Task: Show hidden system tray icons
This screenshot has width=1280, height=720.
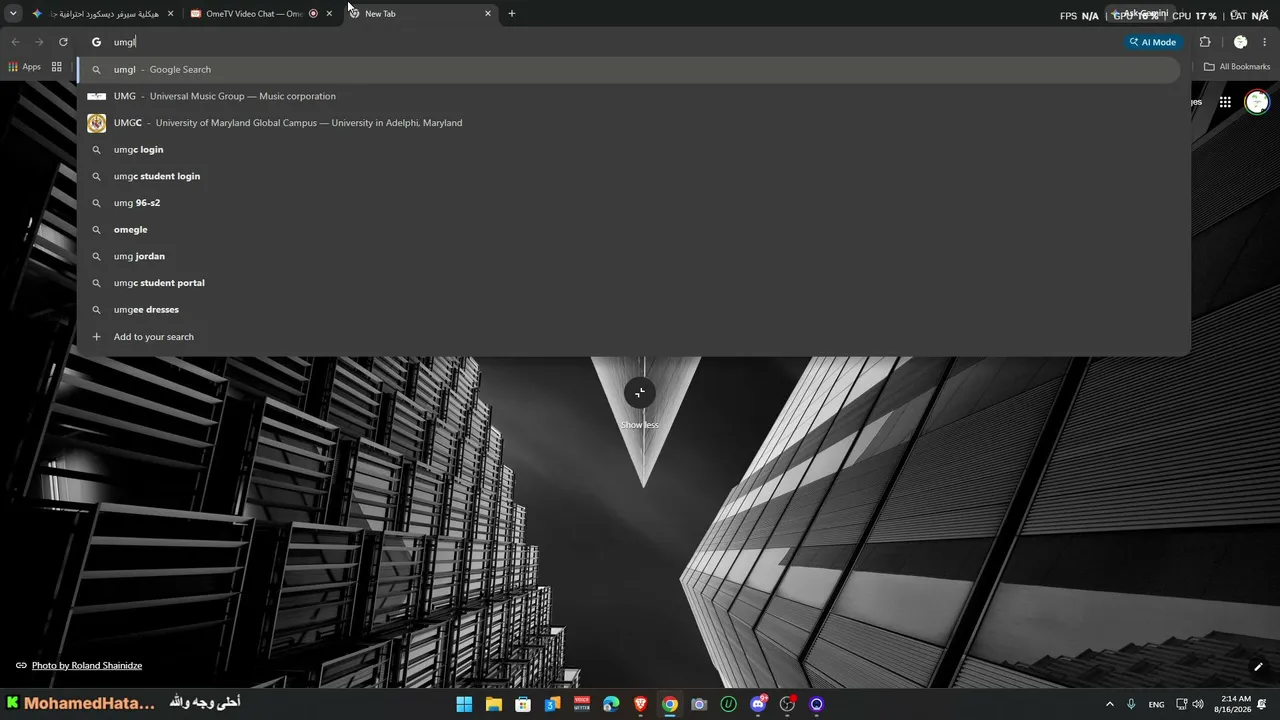Action: click(1110, 704)
